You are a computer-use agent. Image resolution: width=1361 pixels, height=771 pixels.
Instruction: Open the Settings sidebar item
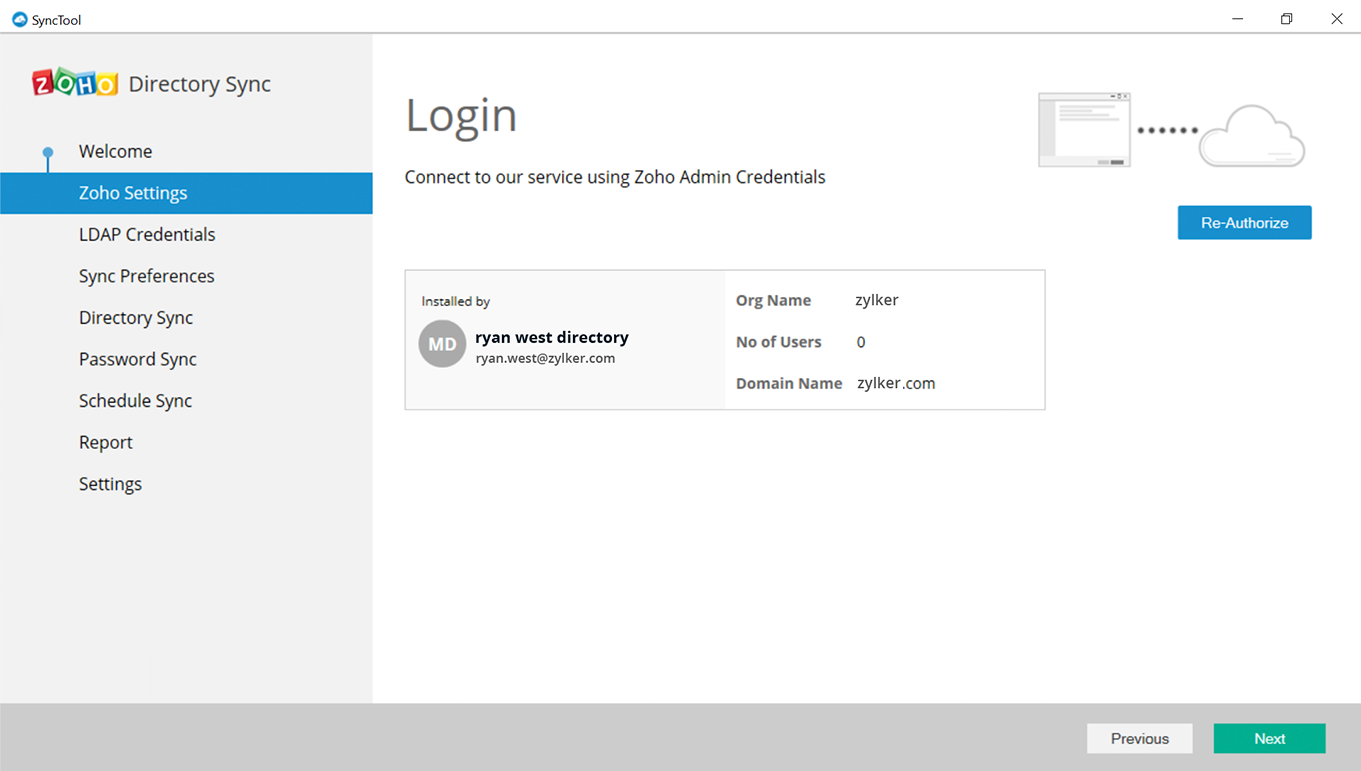110,484
